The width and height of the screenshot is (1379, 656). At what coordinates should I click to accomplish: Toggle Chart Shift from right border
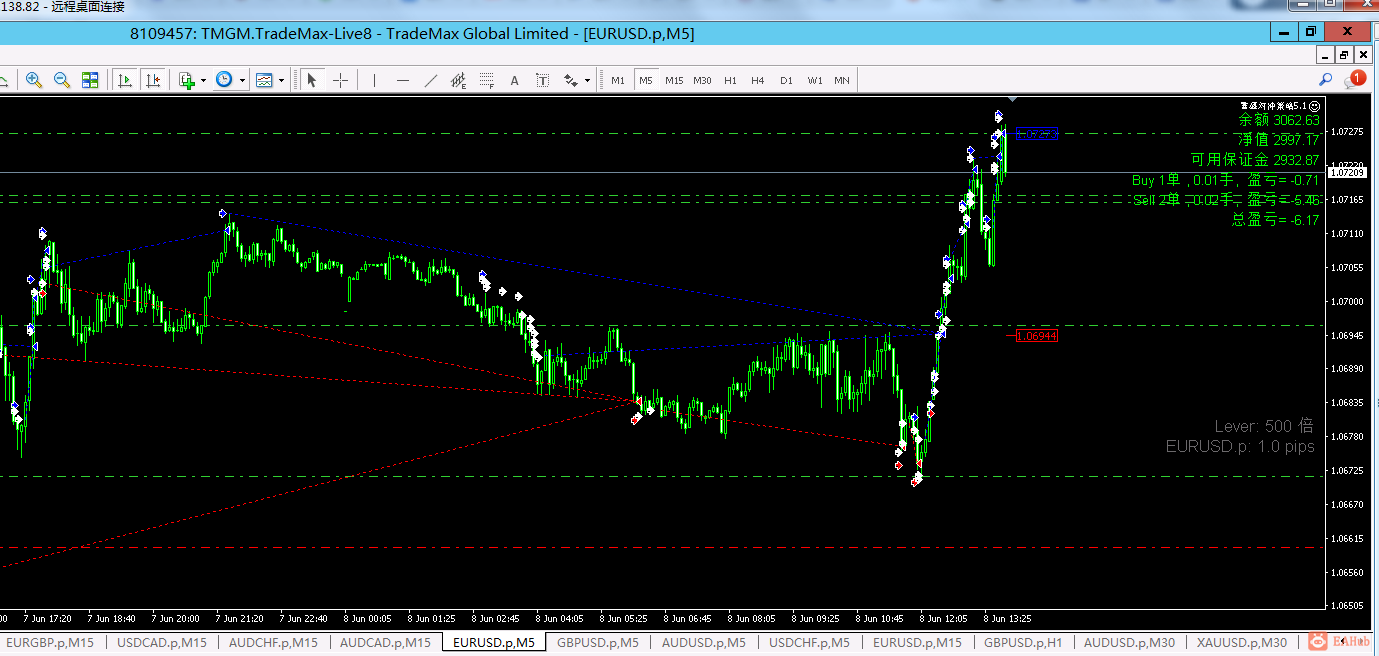click(x=153, y=80)
